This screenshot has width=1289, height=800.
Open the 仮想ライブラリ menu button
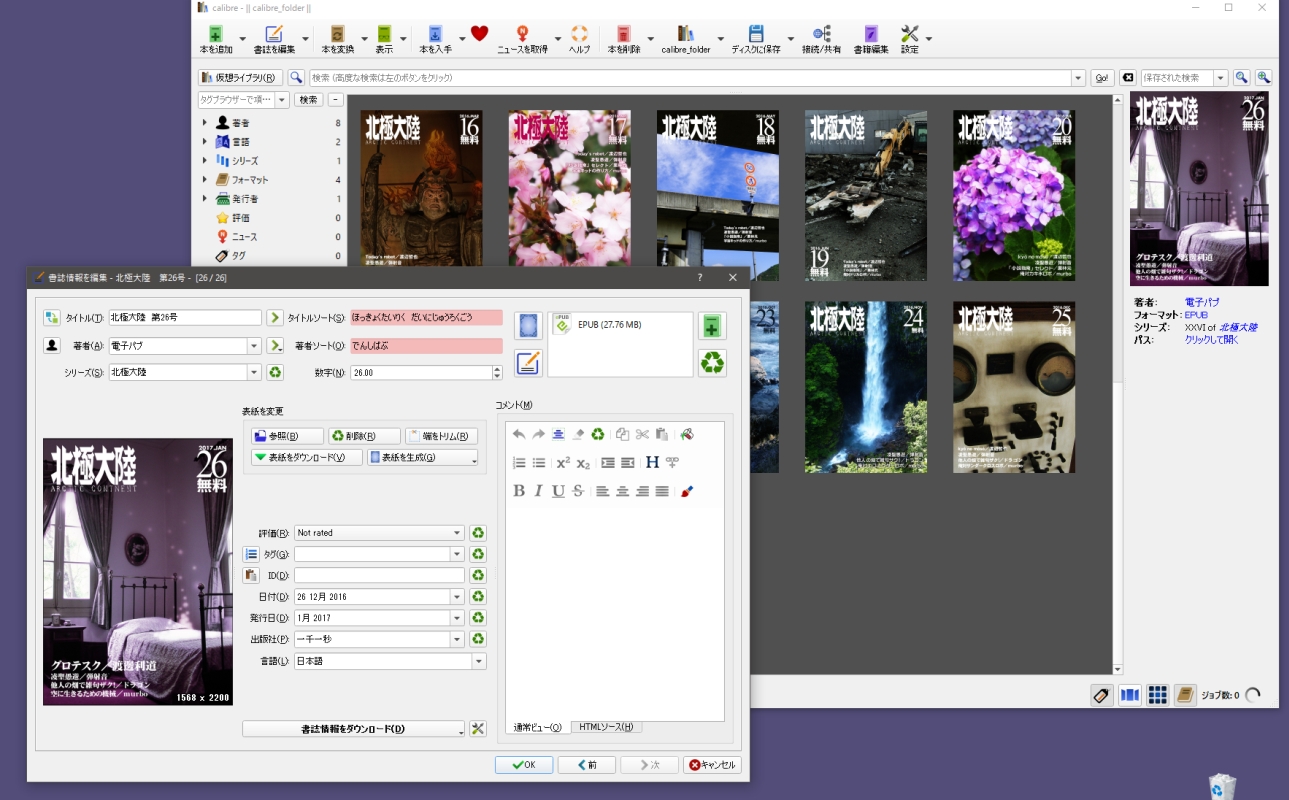[x=240, y=78]
